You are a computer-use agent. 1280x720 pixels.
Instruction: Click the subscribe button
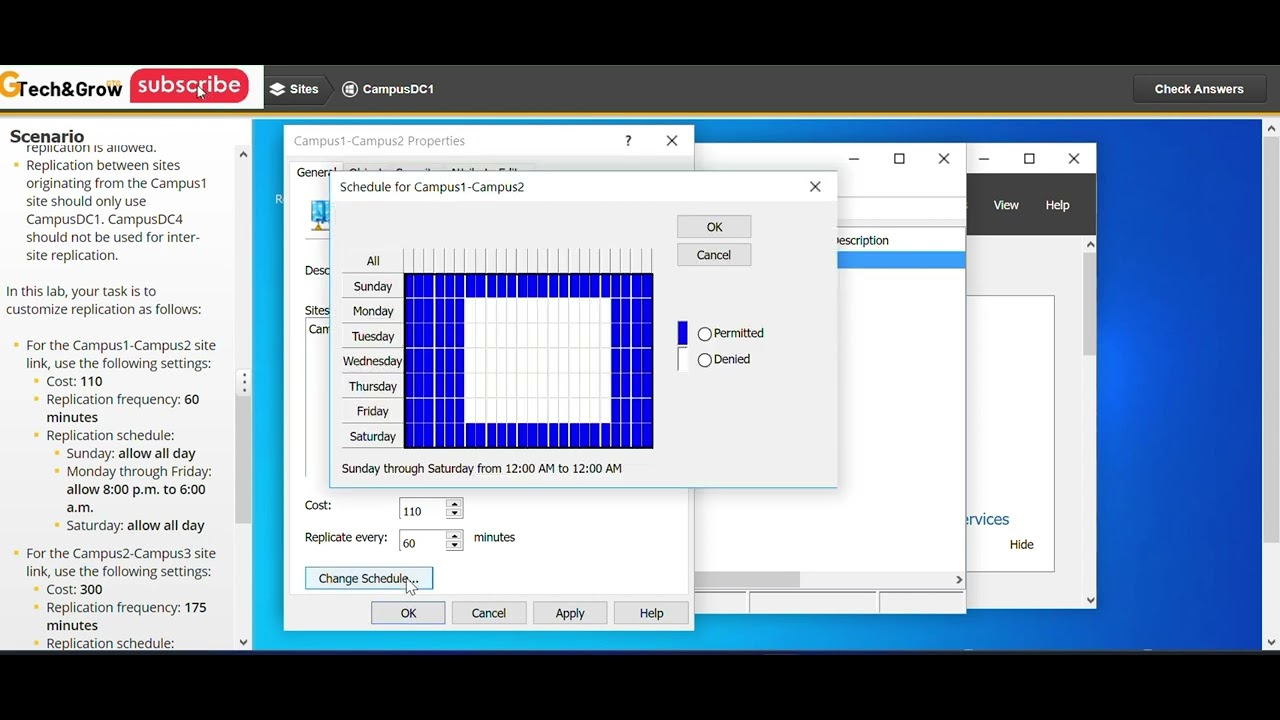(189, 86)
